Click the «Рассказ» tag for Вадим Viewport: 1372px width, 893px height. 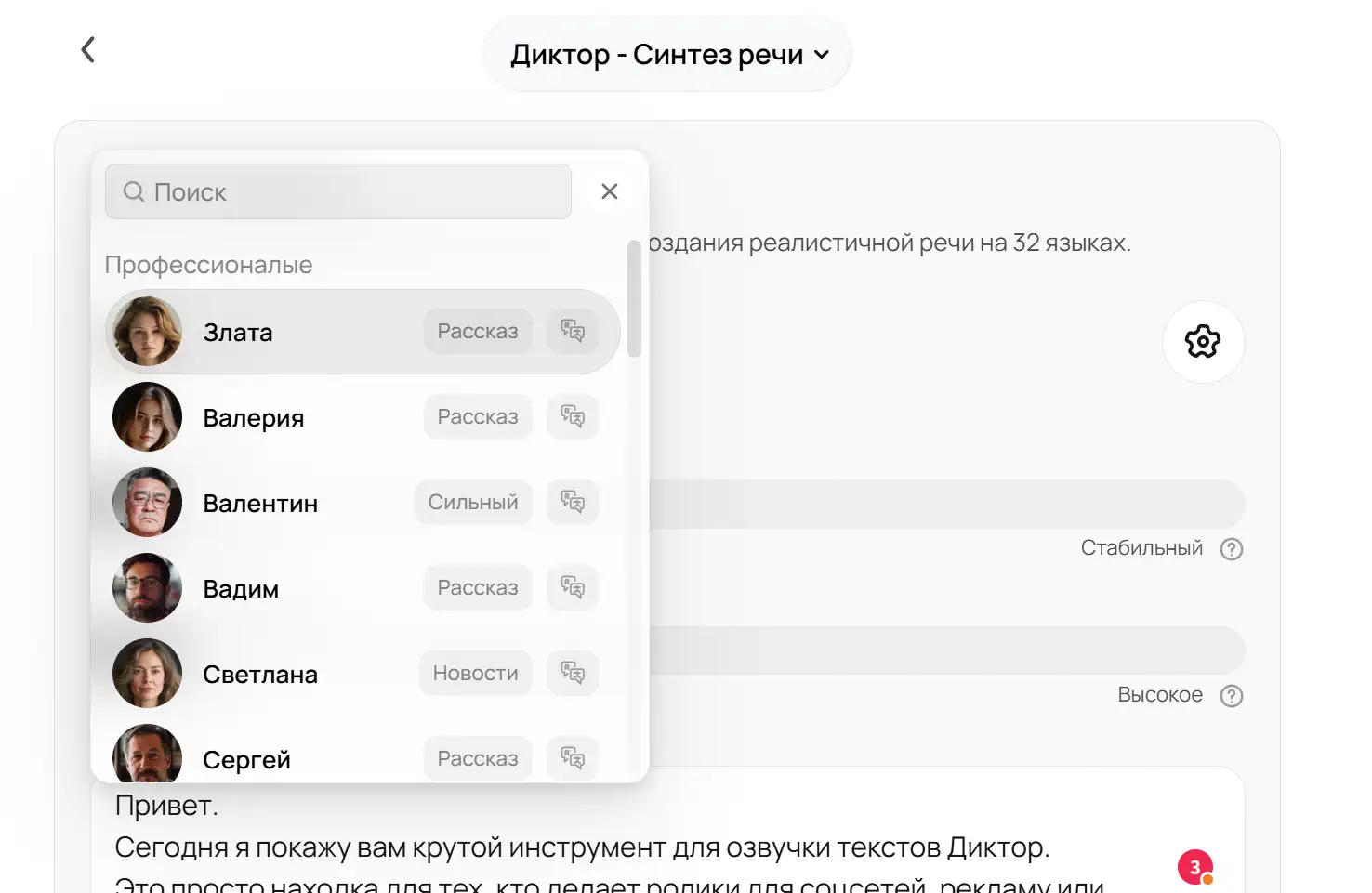click(478, 588)
